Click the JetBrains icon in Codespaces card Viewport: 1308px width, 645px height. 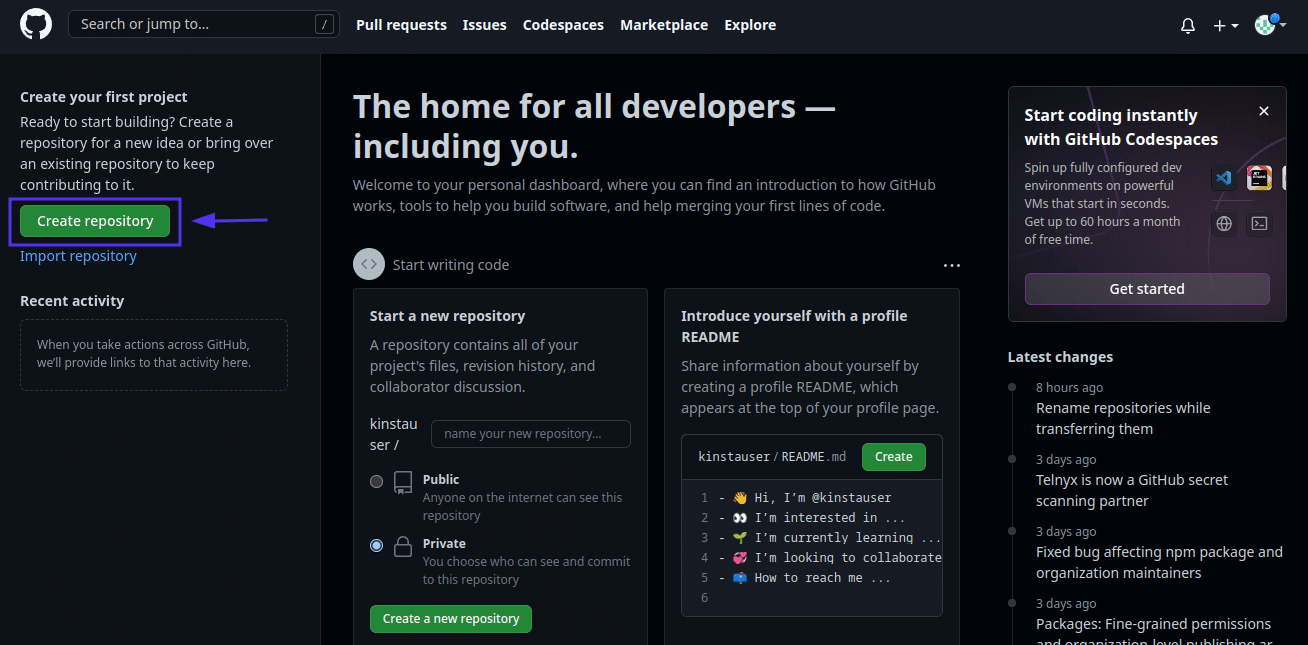point(1260,179)
